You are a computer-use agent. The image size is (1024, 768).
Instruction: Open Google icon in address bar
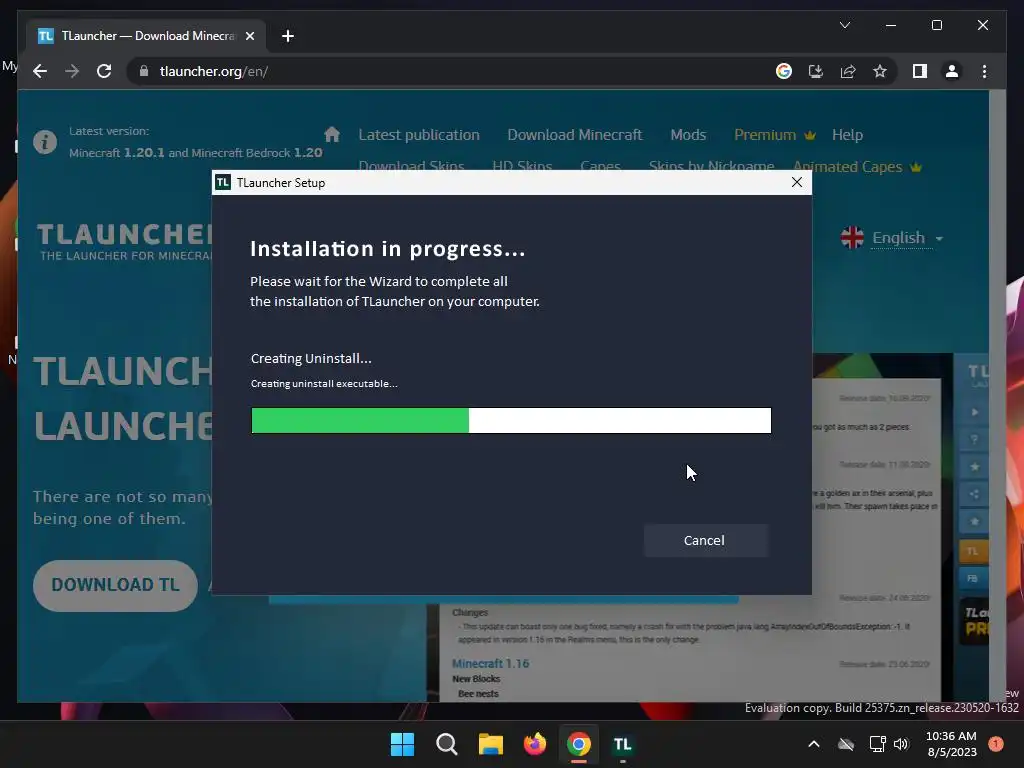[784, 71]
